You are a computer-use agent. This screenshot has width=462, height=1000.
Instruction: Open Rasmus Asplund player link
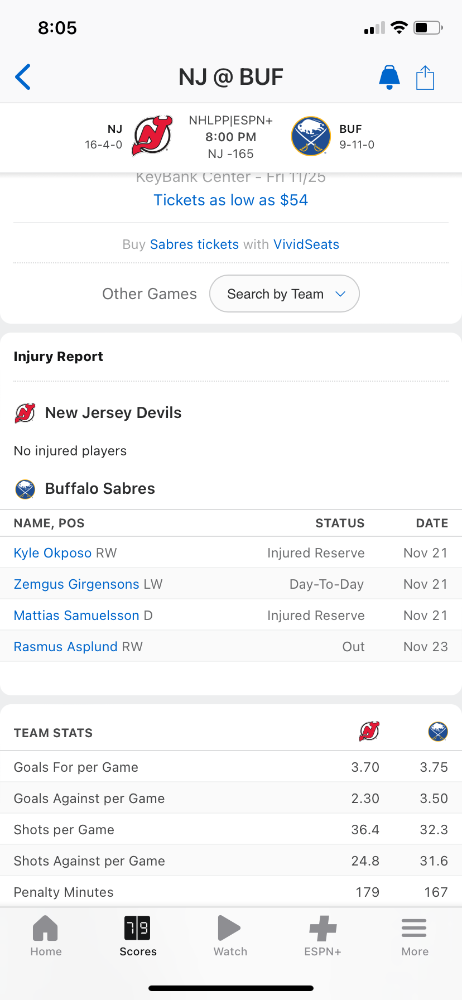tap(66, 647)
